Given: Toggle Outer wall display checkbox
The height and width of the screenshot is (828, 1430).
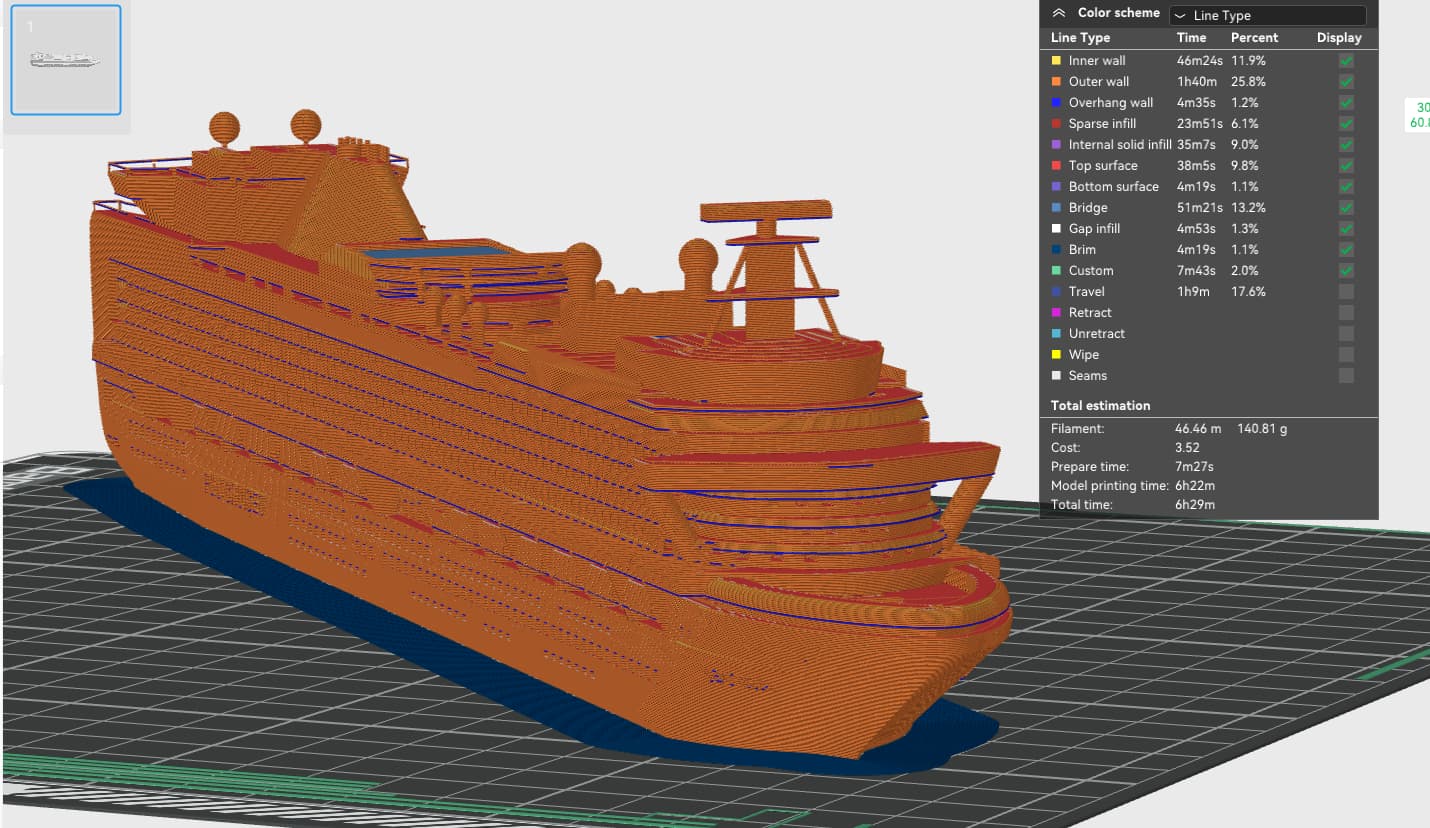Looking at the screenshot, I should (x=1346, y=81).
